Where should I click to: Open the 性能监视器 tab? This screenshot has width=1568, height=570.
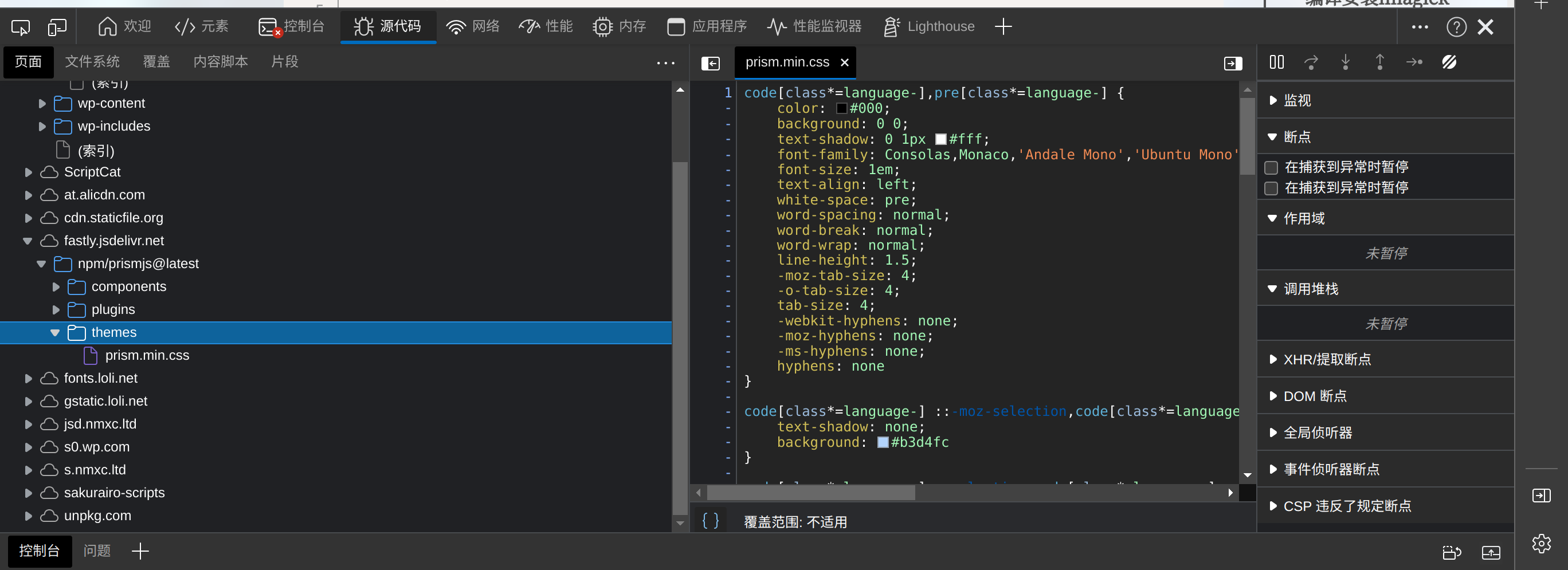pos(814,26)
